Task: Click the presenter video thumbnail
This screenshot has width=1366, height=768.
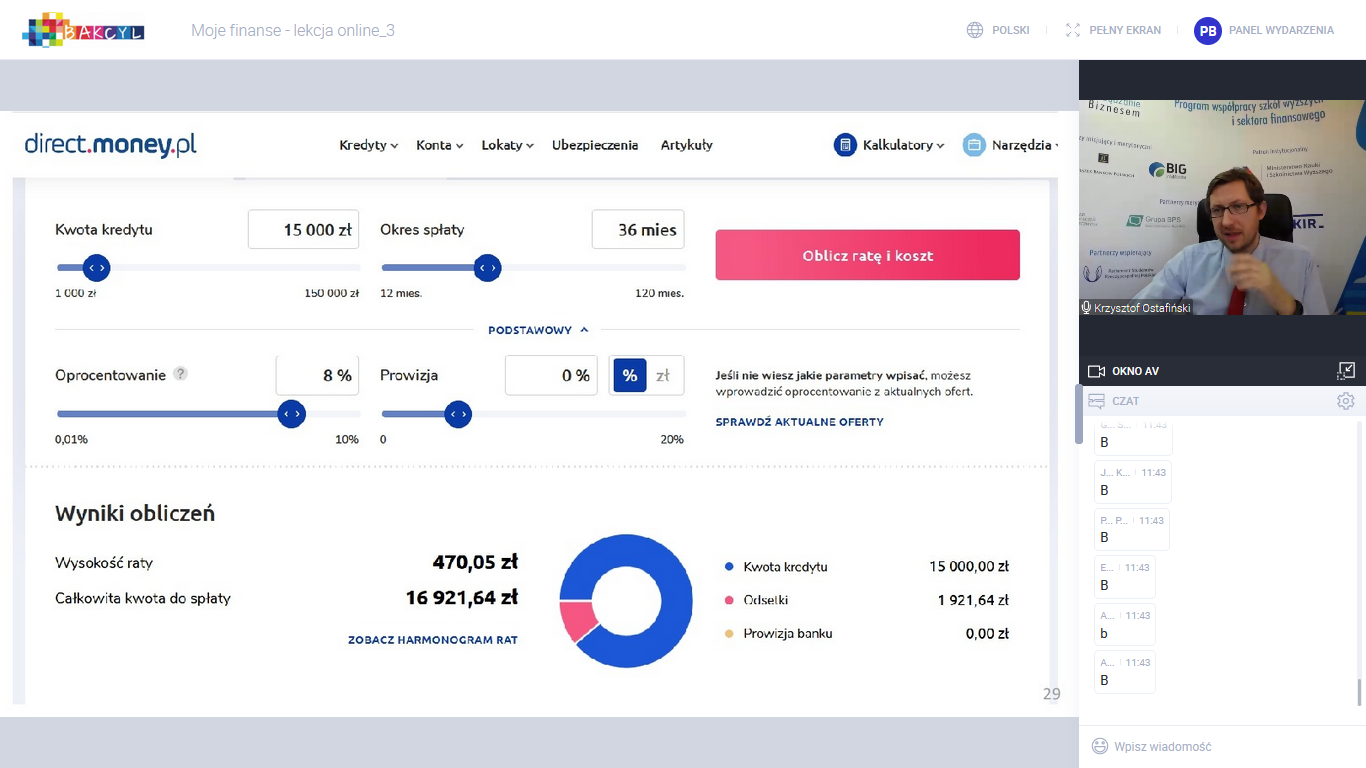Action: click(x=1222, y=208)
